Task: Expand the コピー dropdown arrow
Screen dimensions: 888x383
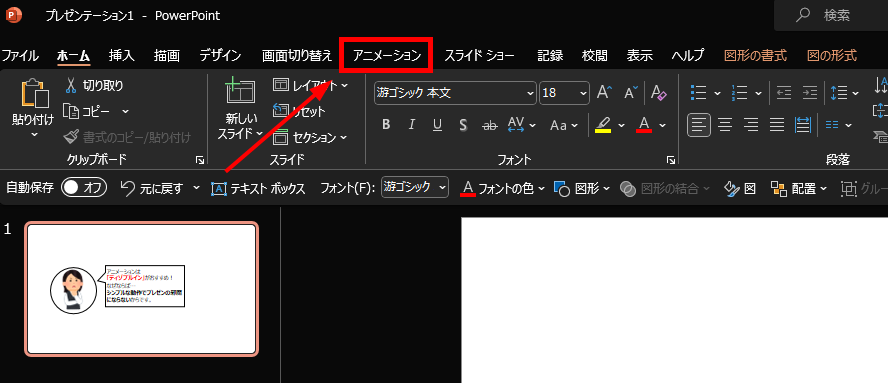Action: click(x=125, y=111)
